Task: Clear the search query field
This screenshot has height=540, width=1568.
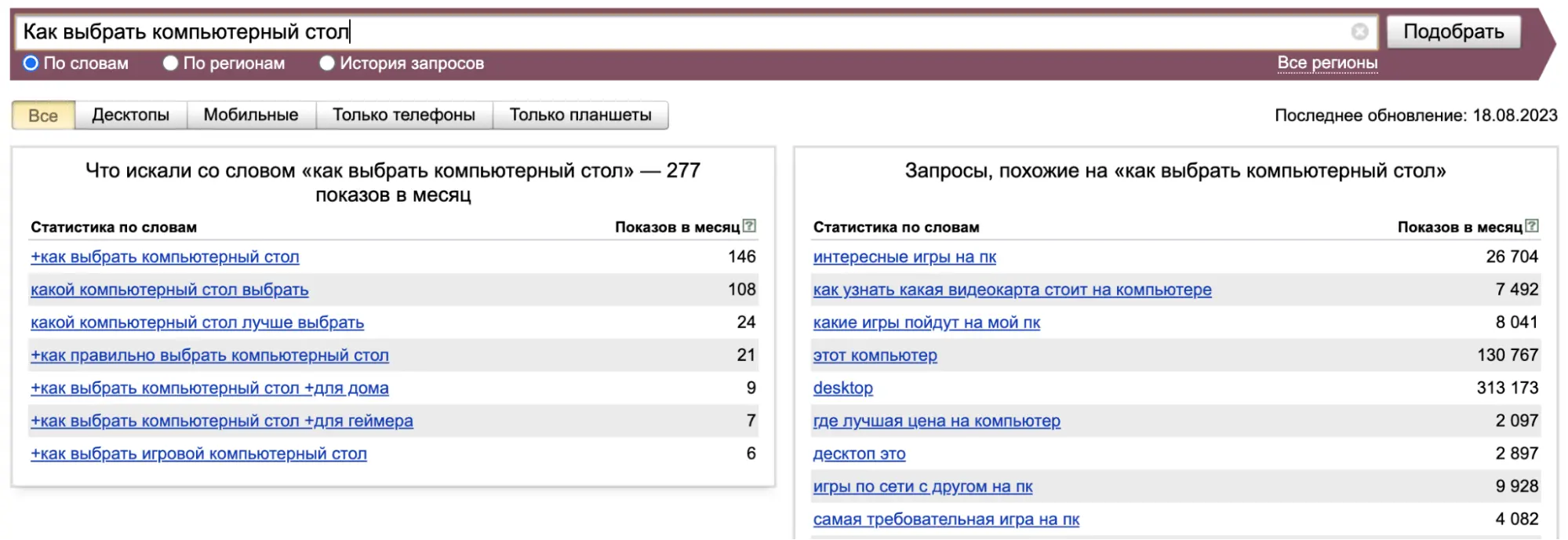Action: click(x=1359, y=31)
